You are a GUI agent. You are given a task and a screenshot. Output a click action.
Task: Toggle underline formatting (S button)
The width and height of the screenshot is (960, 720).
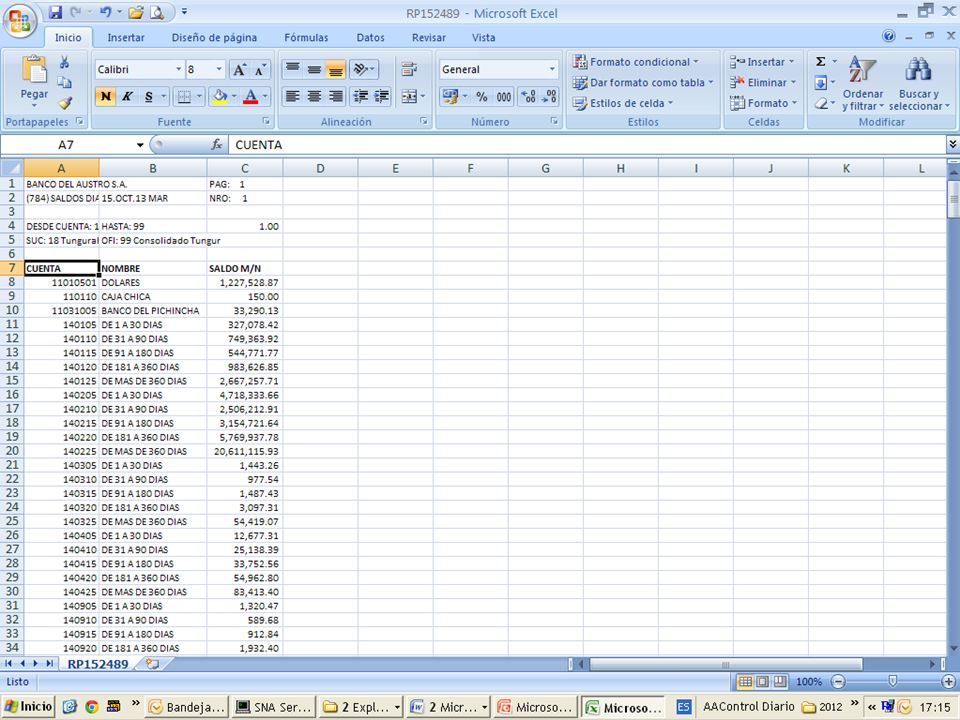[148, 96]
